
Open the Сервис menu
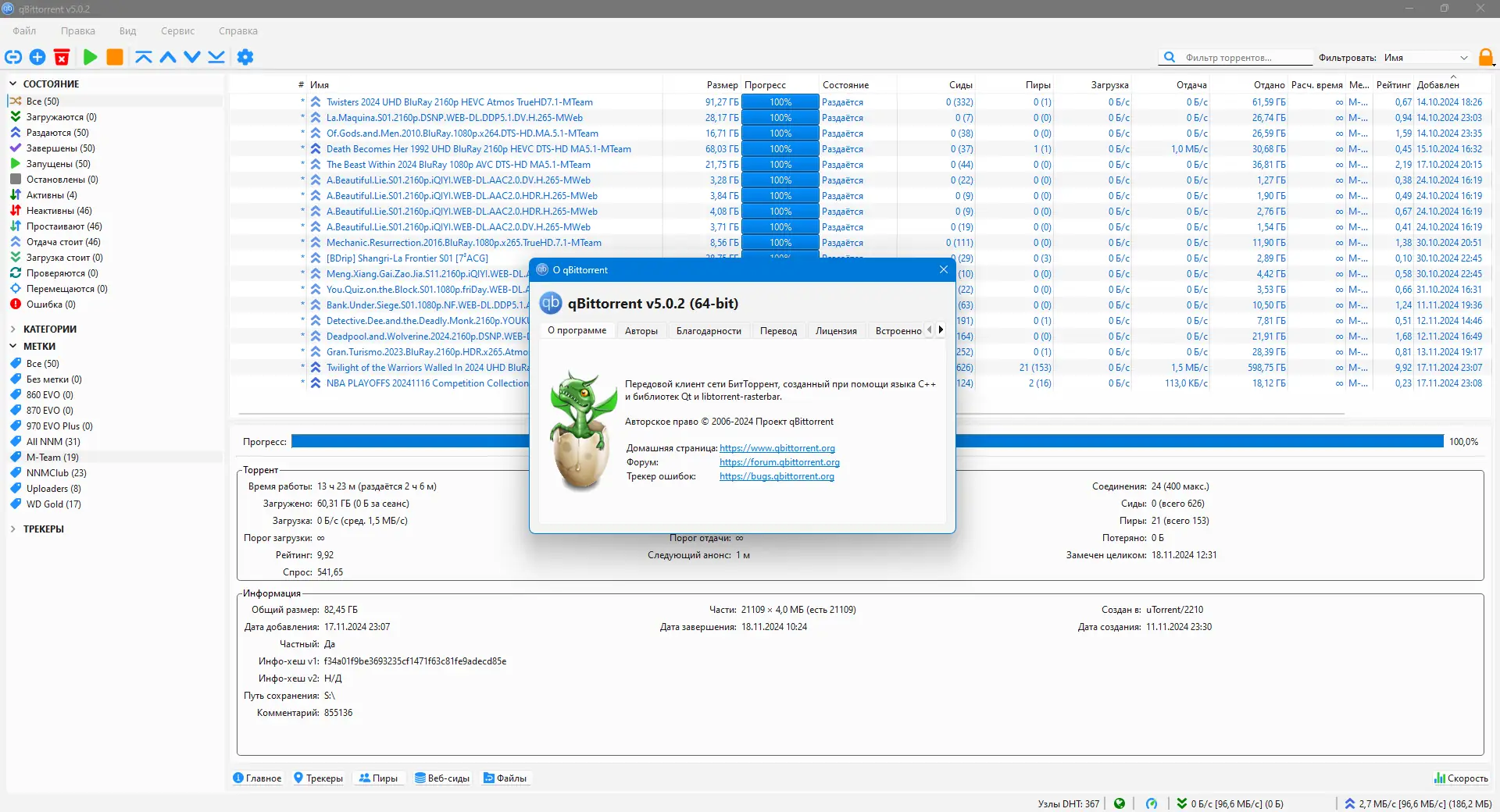178,31
